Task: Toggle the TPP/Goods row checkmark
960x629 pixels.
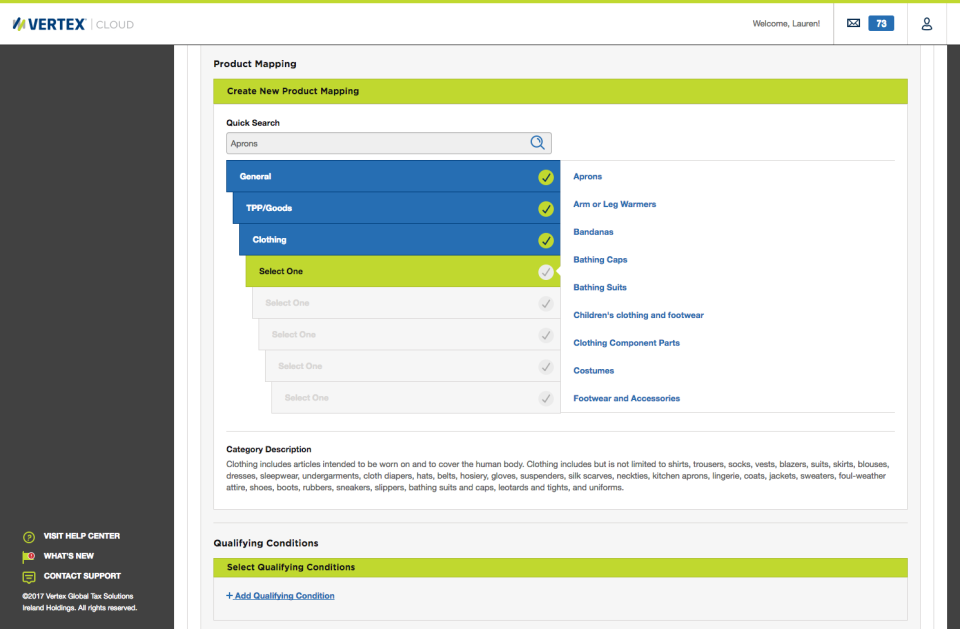Action: (x=546, y=209)
